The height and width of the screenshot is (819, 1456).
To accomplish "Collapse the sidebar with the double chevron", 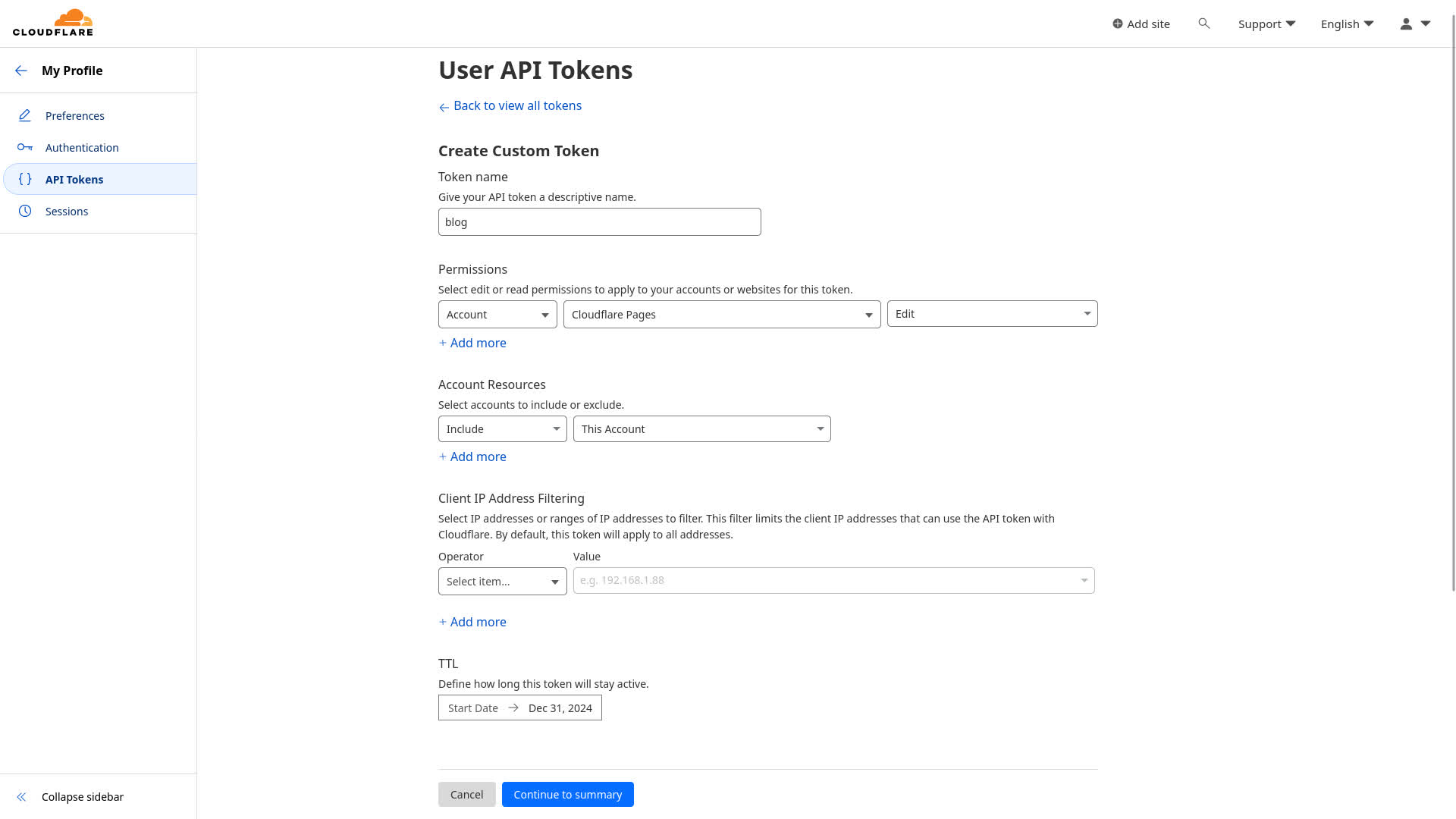I will pyautogui.click(x=21, y=796).
